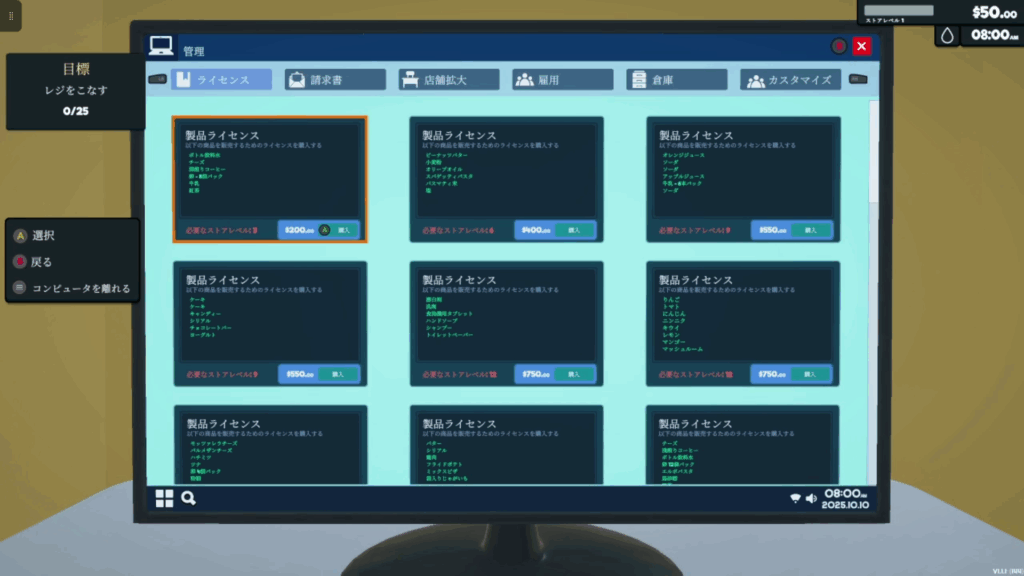Viewport: 1024px width, 576px height.
Task: Click the magnifying glass search icon
Action: tap(188, 498)
